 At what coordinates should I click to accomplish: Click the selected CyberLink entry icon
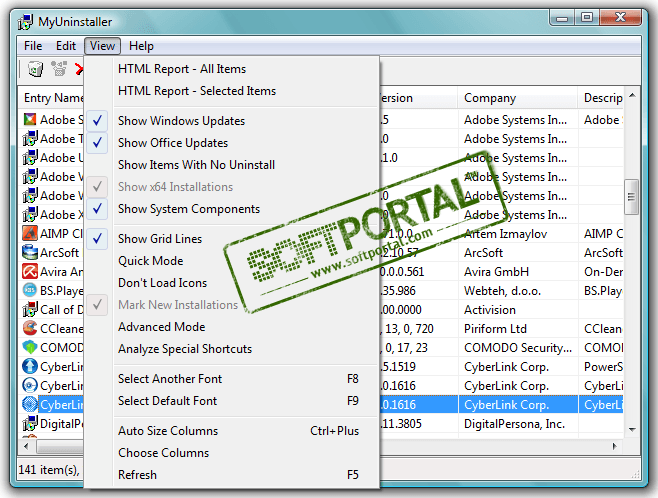tap(30, 404)
